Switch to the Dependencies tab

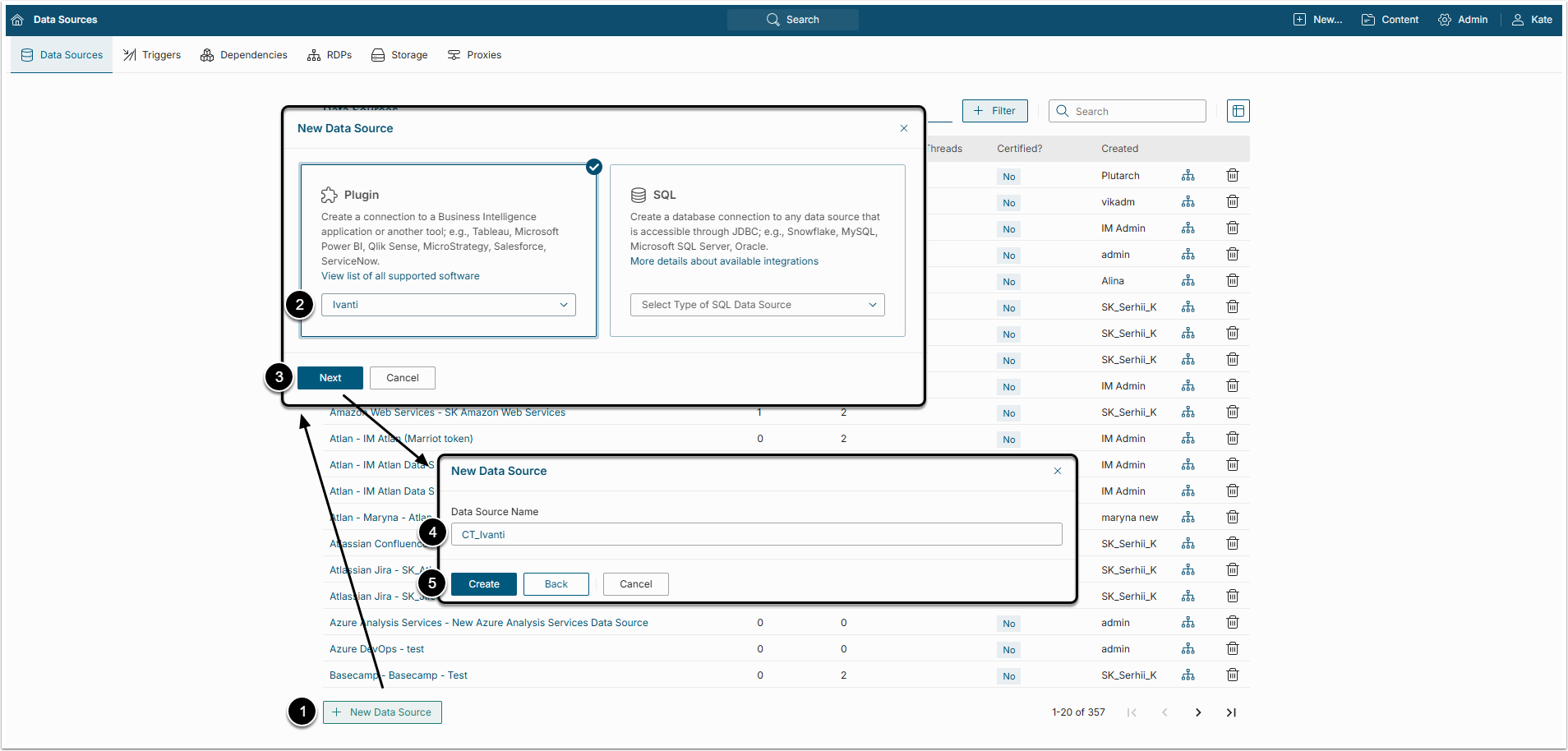(244, 55)
